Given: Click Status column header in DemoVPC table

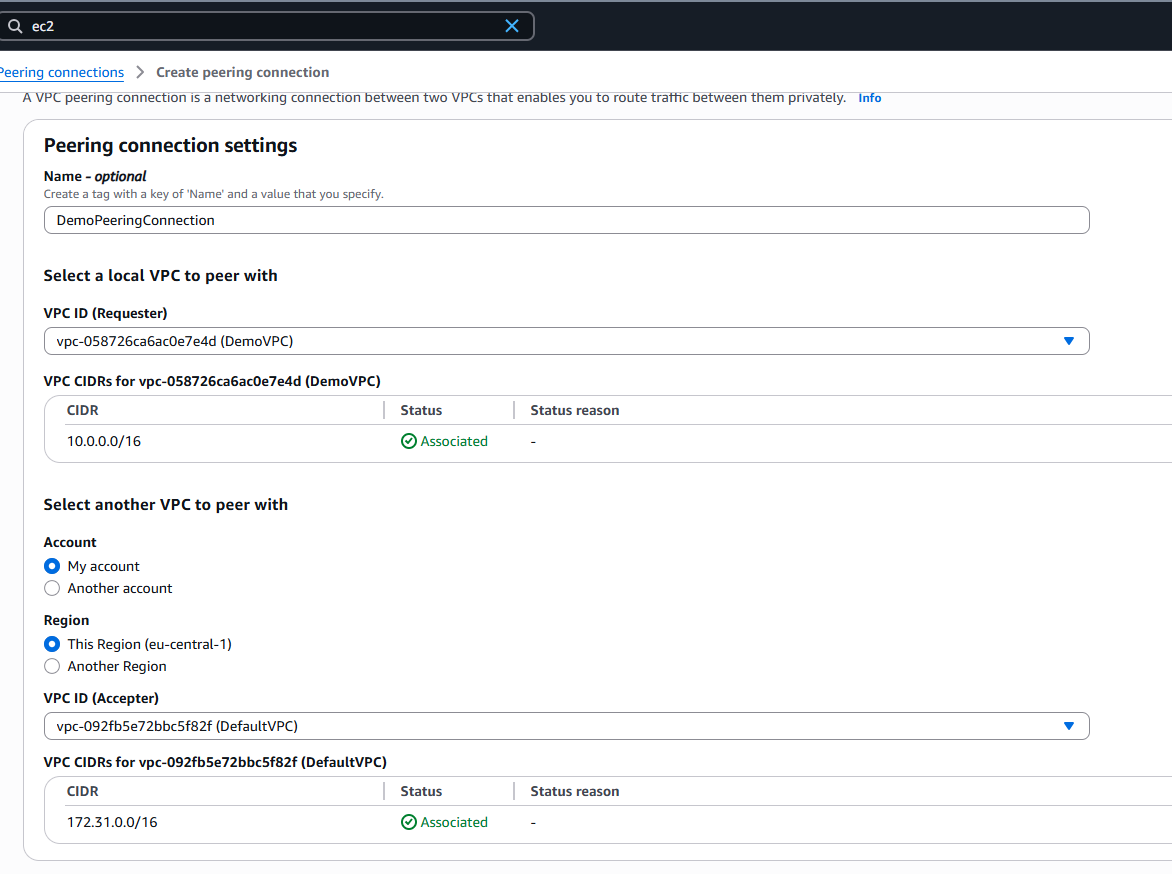Looking at the screenshot, I should click(421, 410).
